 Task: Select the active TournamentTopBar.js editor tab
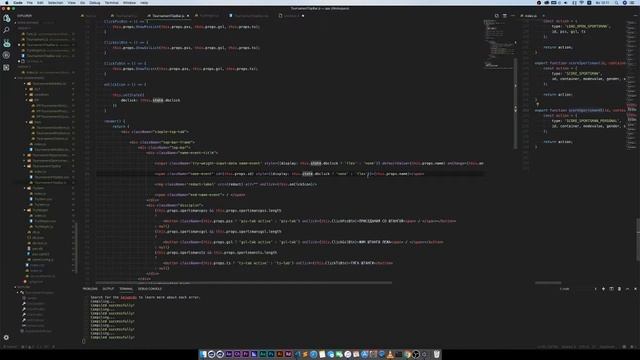[x=168, y=16]
